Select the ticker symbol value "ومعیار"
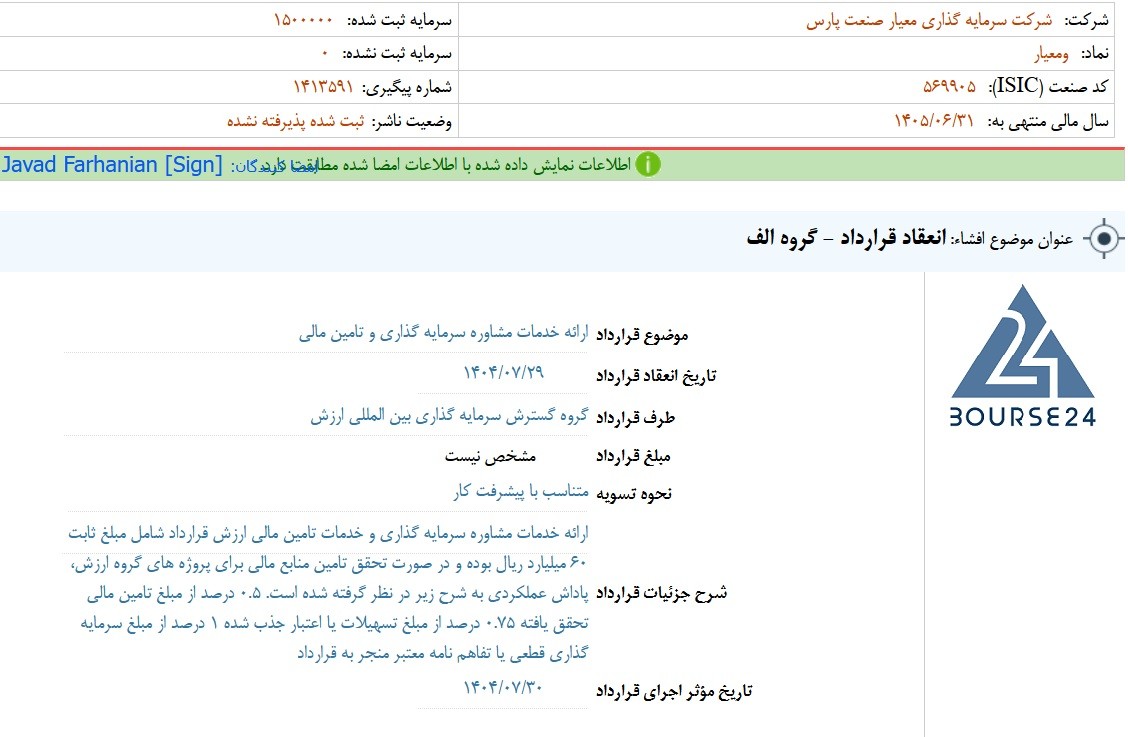Viewport: 1128px width, 737px height. click(x=1052, y=53)
